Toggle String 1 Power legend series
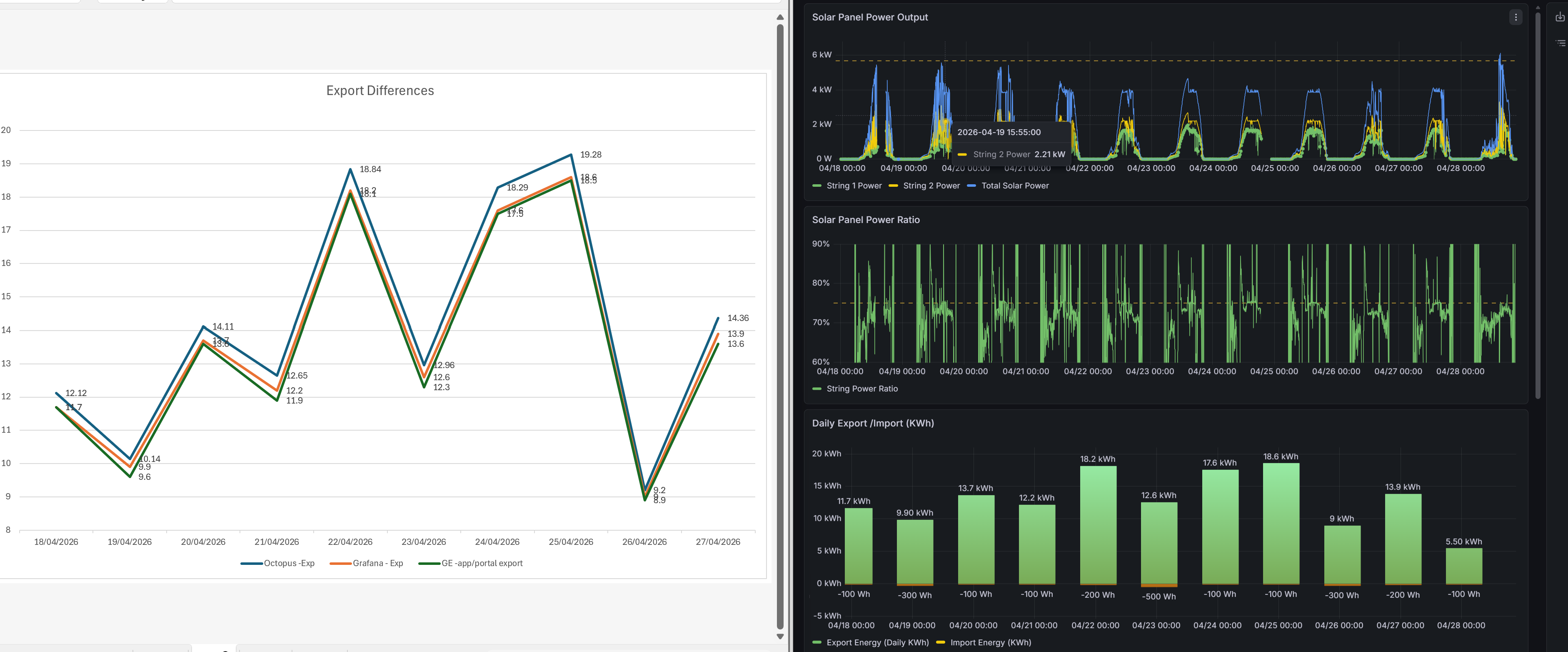Image resolution: width=1568 pixels, height=652 pixels. pos(847,186)
